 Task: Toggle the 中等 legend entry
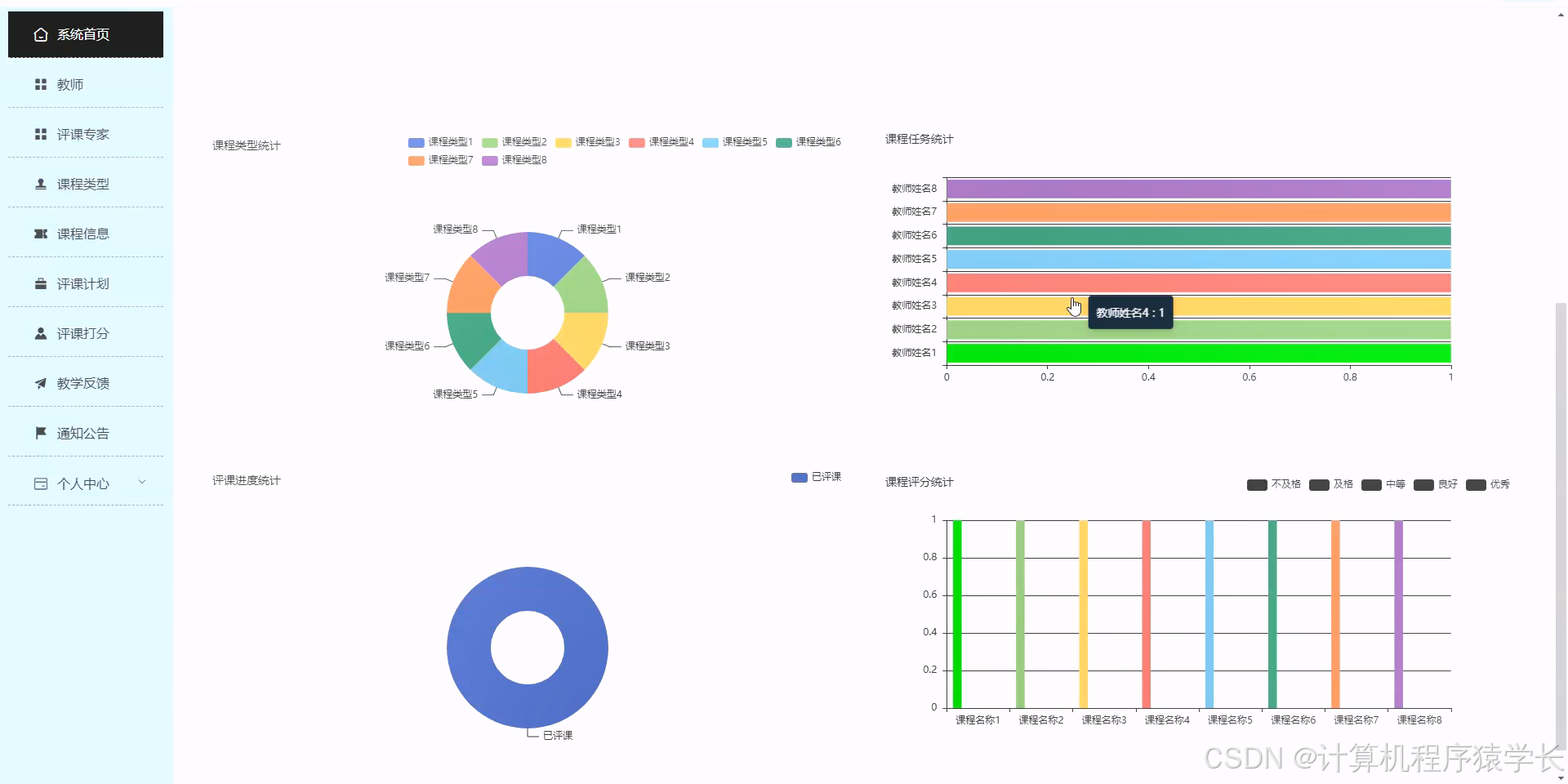pos(1383,484)
